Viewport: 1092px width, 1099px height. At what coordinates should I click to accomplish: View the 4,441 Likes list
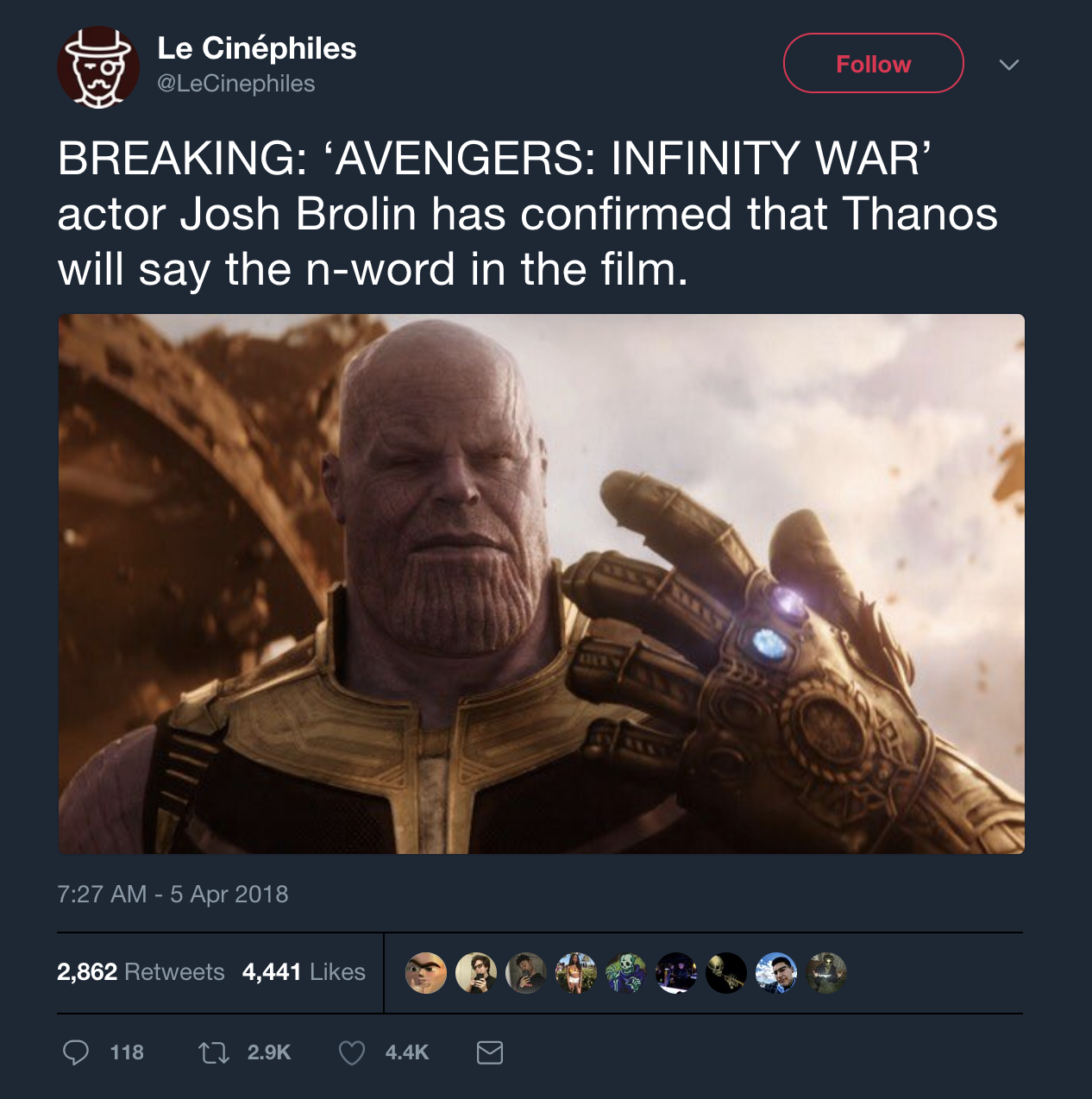tap(304, 972)
